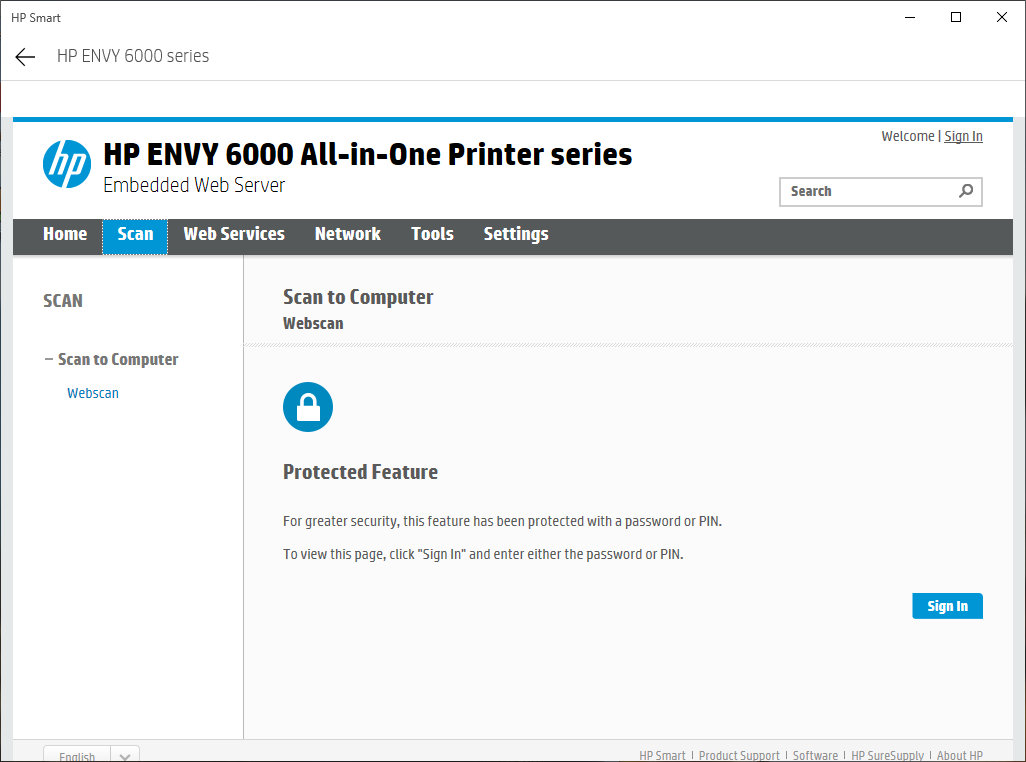Viewport: 1026px width, 762px height.
Task: Click the Sign In link beside Welcome
Action: (x=963, y=136)
